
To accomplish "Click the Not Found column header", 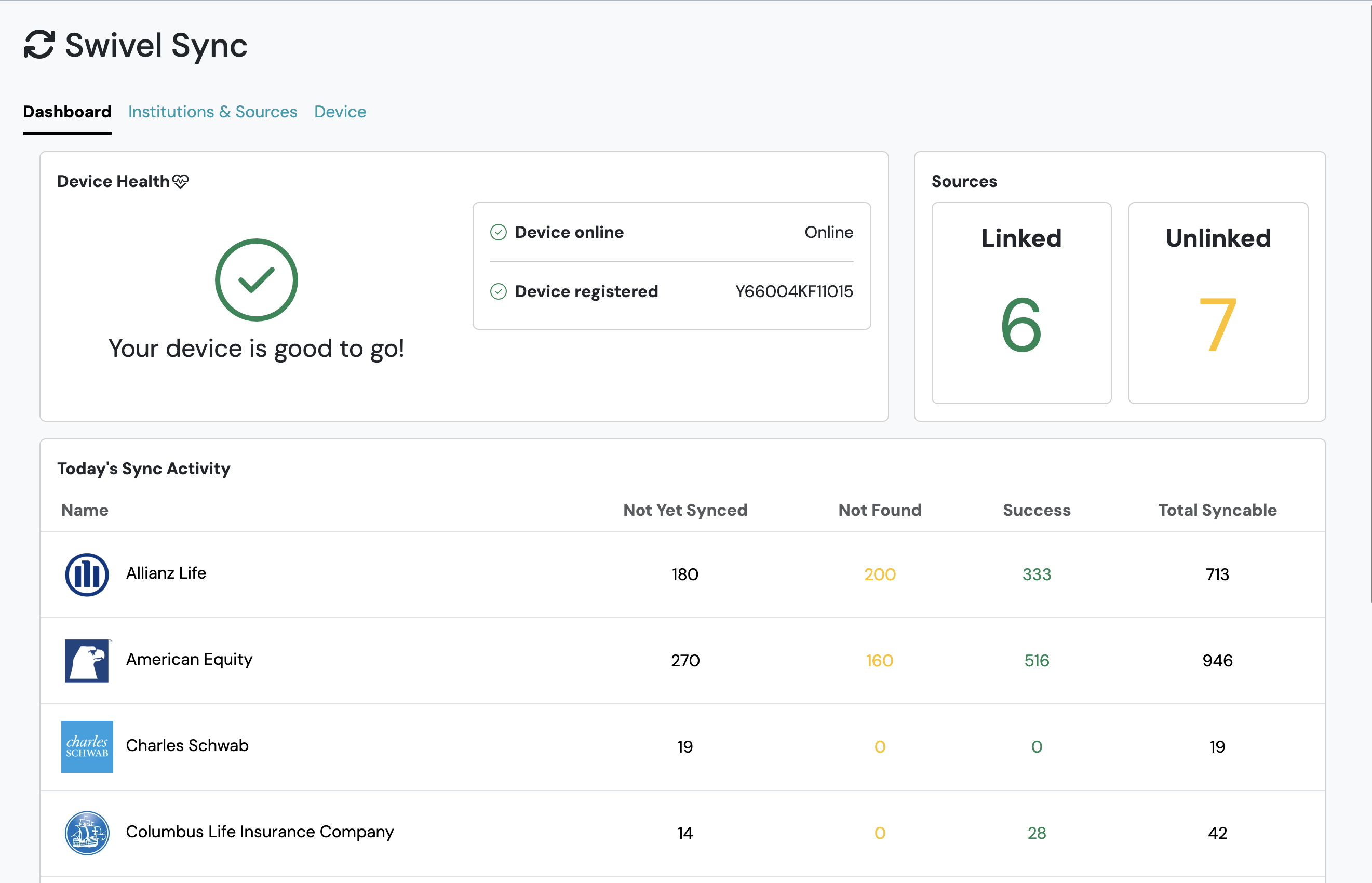I will click(x=880, y=510).
